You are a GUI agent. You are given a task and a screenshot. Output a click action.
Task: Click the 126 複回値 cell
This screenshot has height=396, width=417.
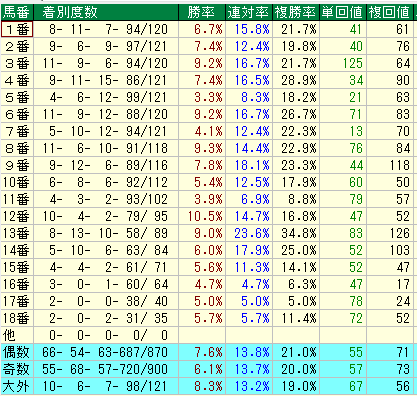(390, 233)
